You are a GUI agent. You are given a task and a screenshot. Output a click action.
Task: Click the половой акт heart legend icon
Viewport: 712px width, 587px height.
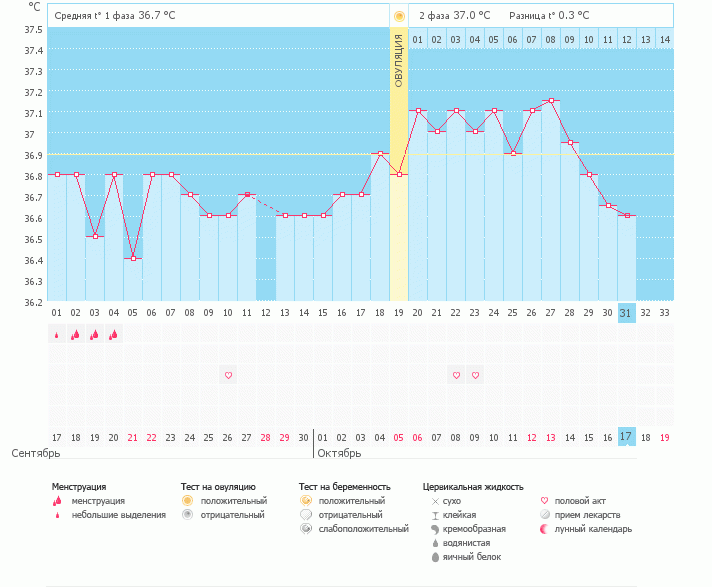[x=544, y=501]
